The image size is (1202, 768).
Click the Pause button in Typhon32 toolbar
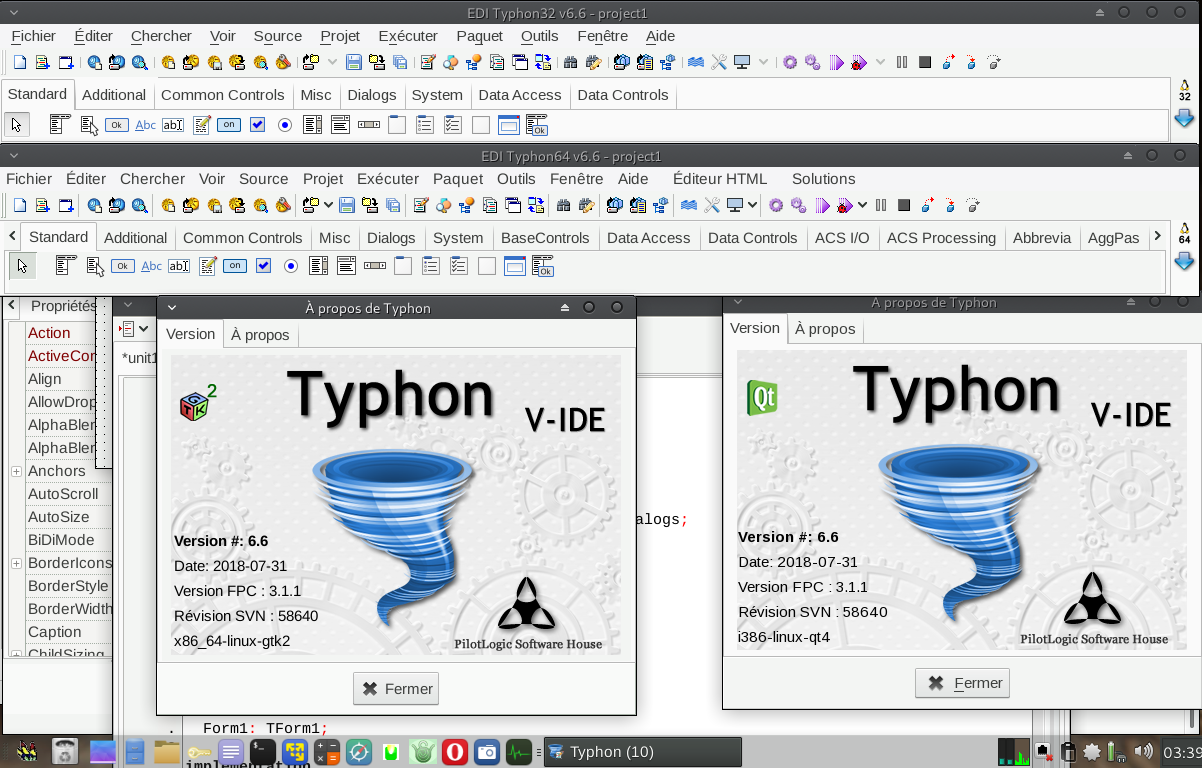902,62
